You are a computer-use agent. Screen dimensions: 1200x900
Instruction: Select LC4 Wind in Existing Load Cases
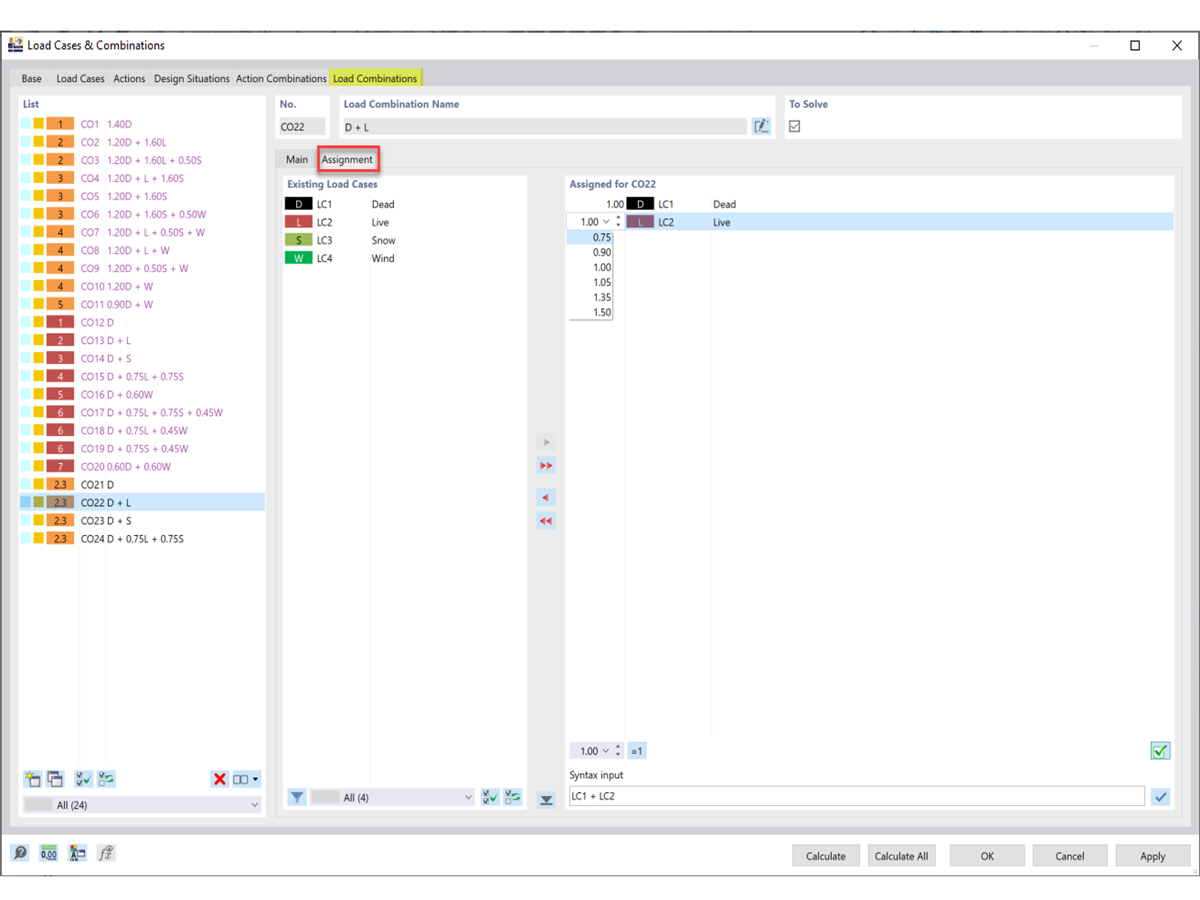pyautogui.click(x=404, y=258)
